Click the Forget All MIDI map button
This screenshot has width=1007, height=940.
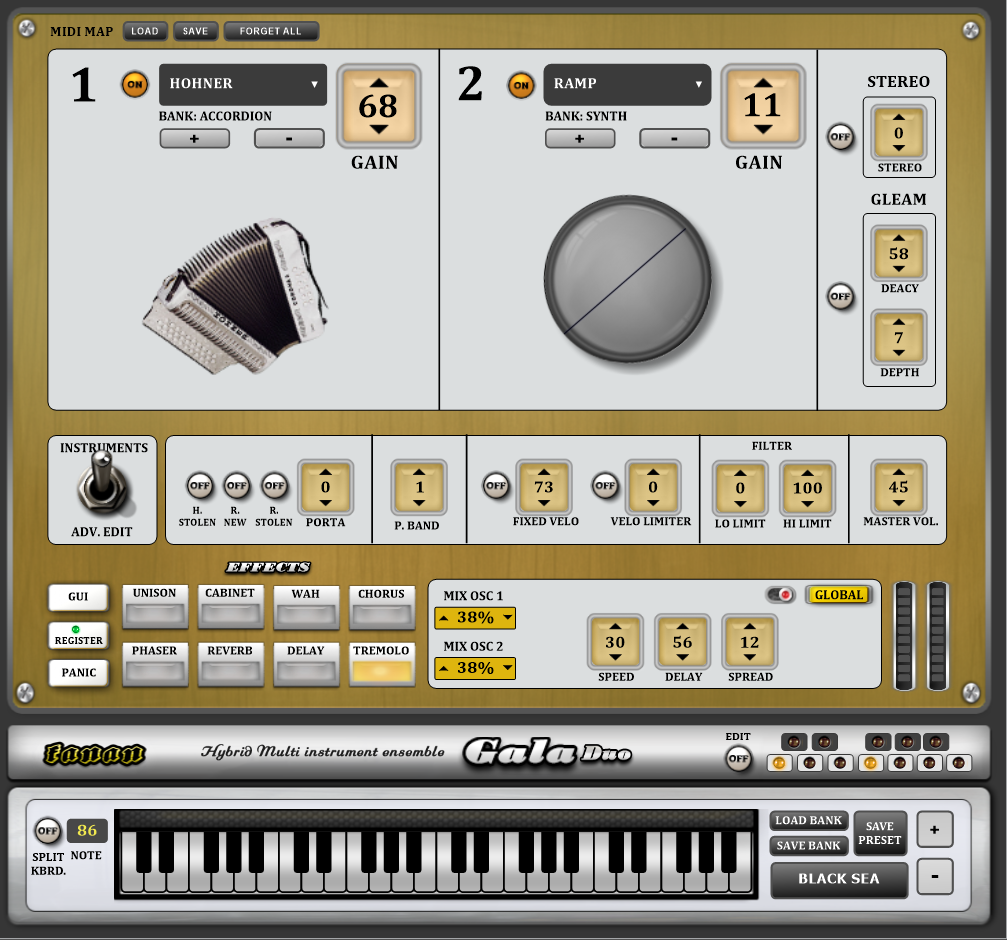(270, 31)
